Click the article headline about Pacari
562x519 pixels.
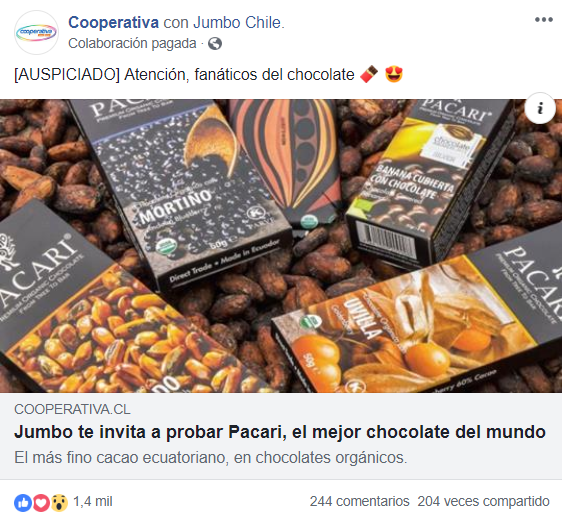[x=280, y=432]
